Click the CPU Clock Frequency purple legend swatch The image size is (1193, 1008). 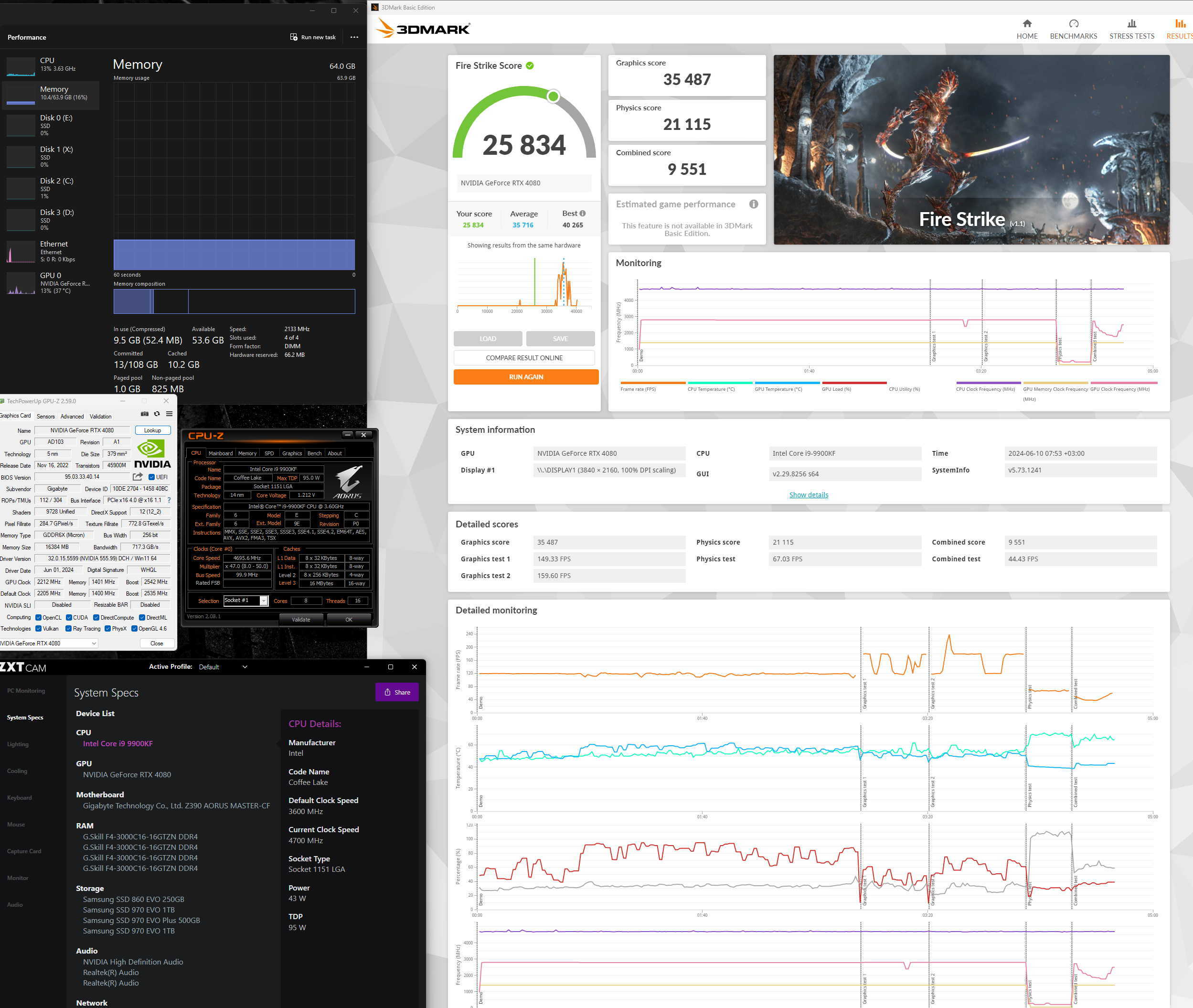pyautogui.click(x=988, y=383)
